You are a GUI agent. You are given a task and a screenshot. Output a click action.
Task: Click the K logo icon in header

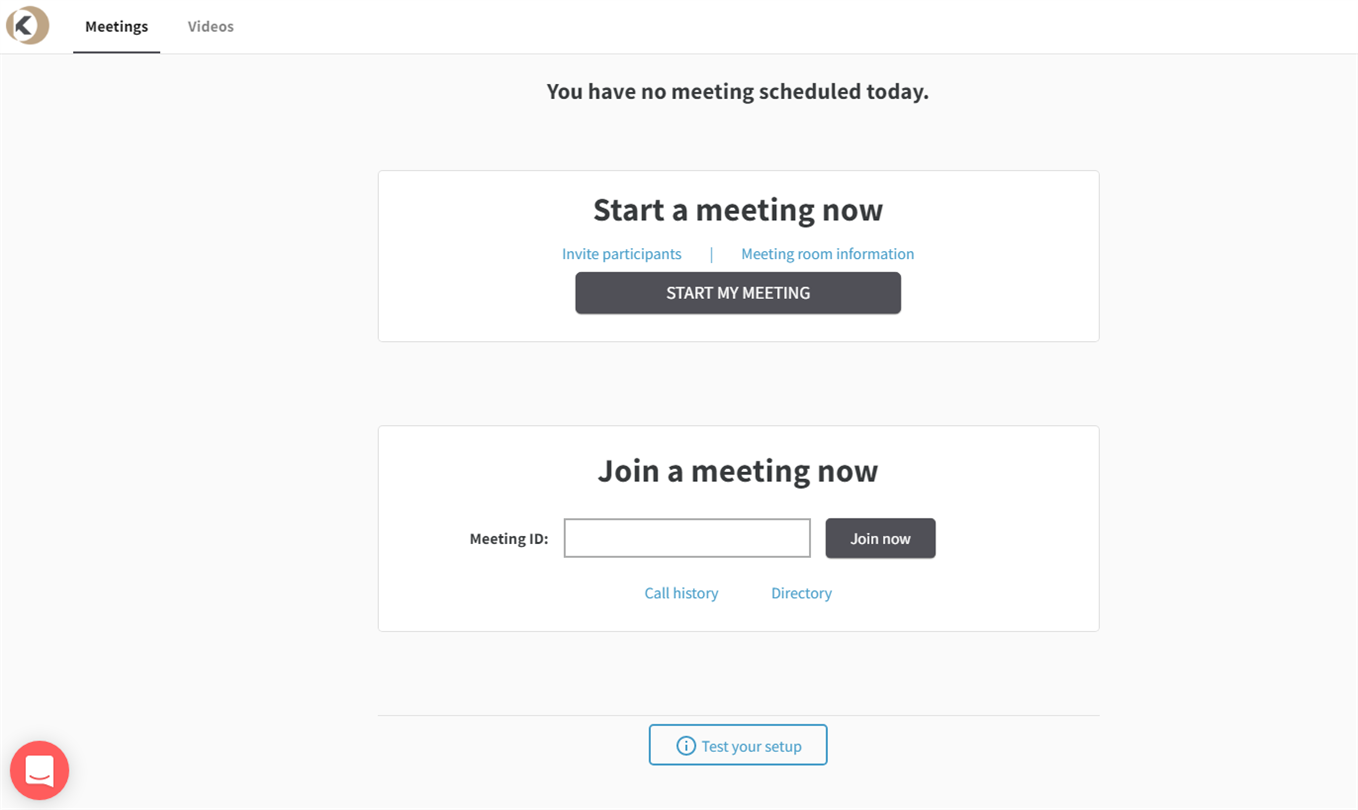[27, 26]
